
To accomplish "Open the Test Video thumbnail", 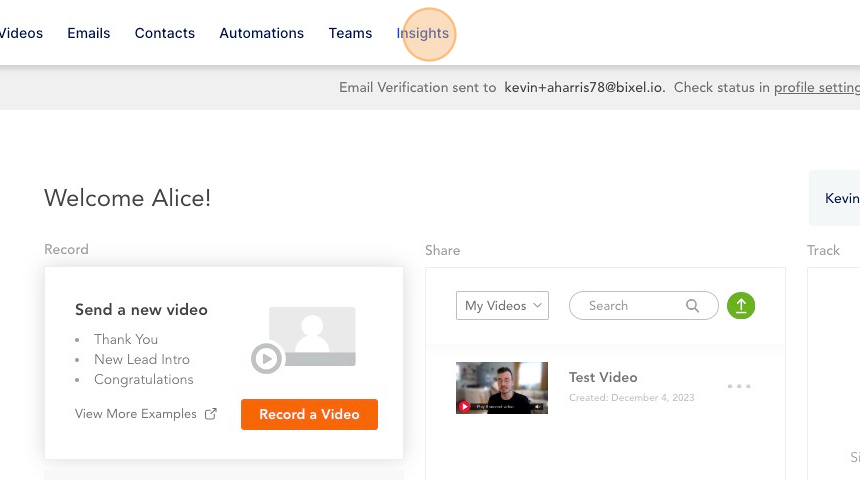I will [501, 388].
